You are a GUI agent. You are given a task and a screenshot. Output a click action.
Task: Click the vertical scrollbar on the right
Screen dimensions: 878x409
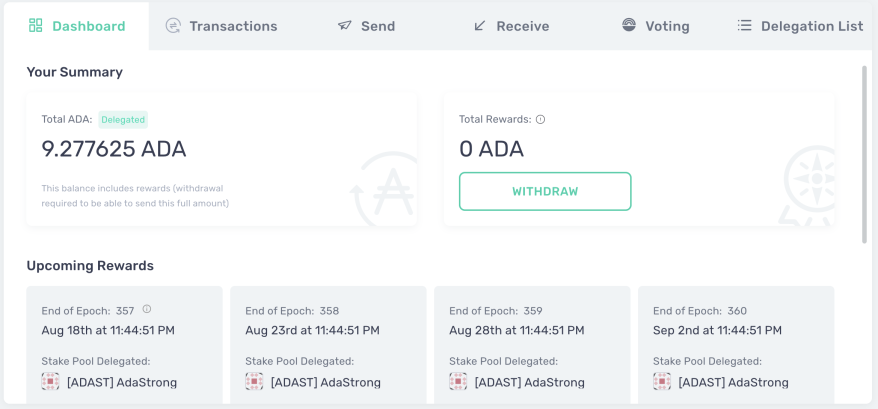coord(865,154)
